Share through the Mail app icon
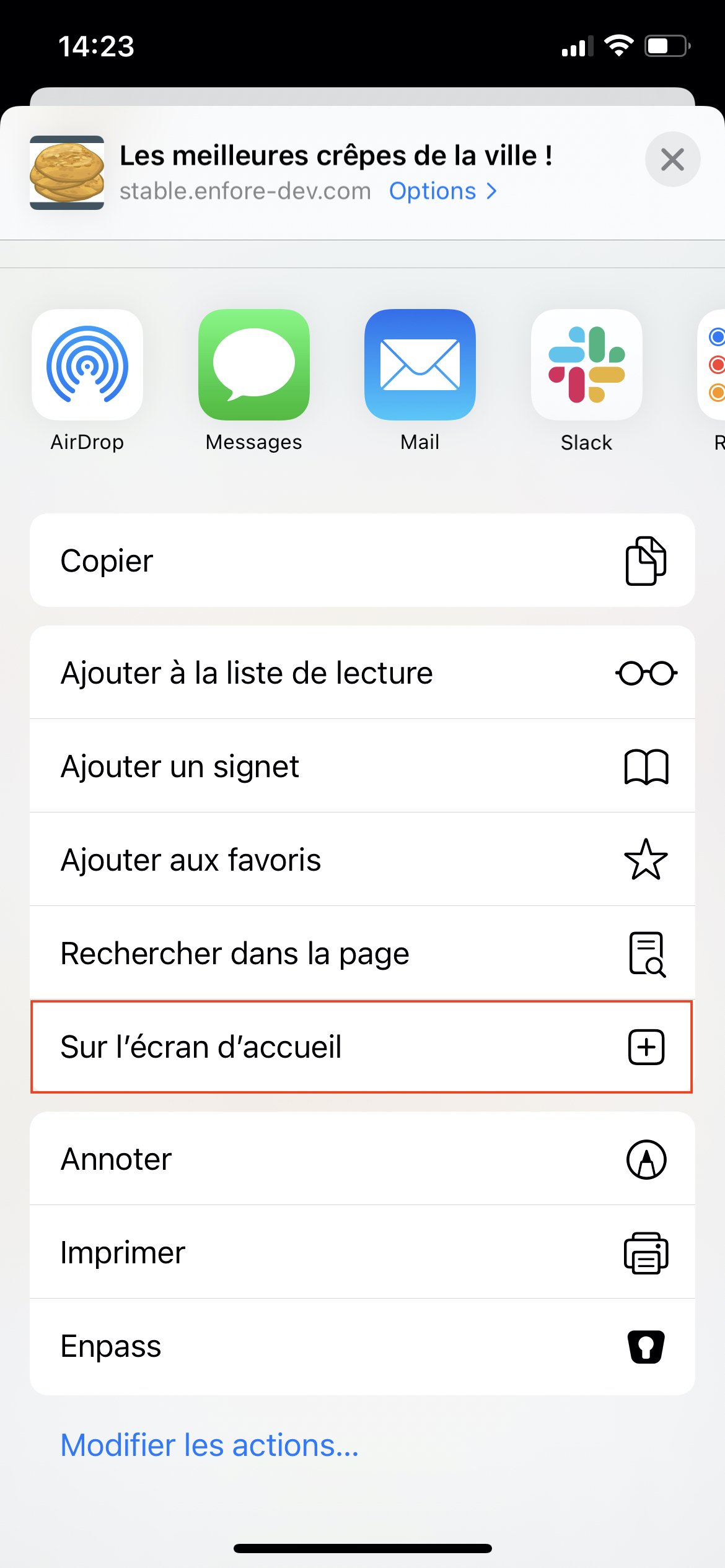Image resolution: width=725 pixels, height=1568 pixels. [x=420, y=365]
